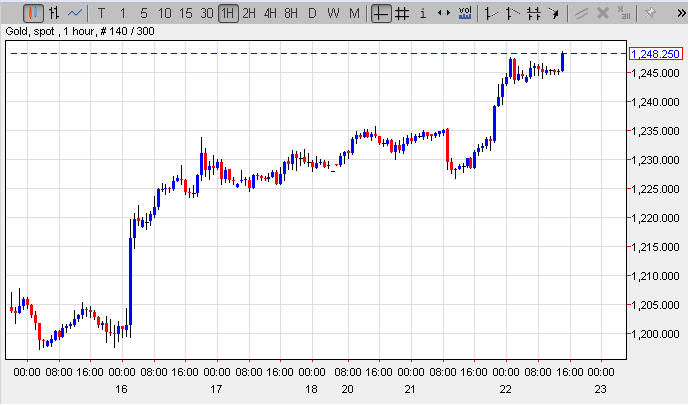Switch to weekly (W) timeframe
This screenshot has height=406, width=692.
coord(333,13)
